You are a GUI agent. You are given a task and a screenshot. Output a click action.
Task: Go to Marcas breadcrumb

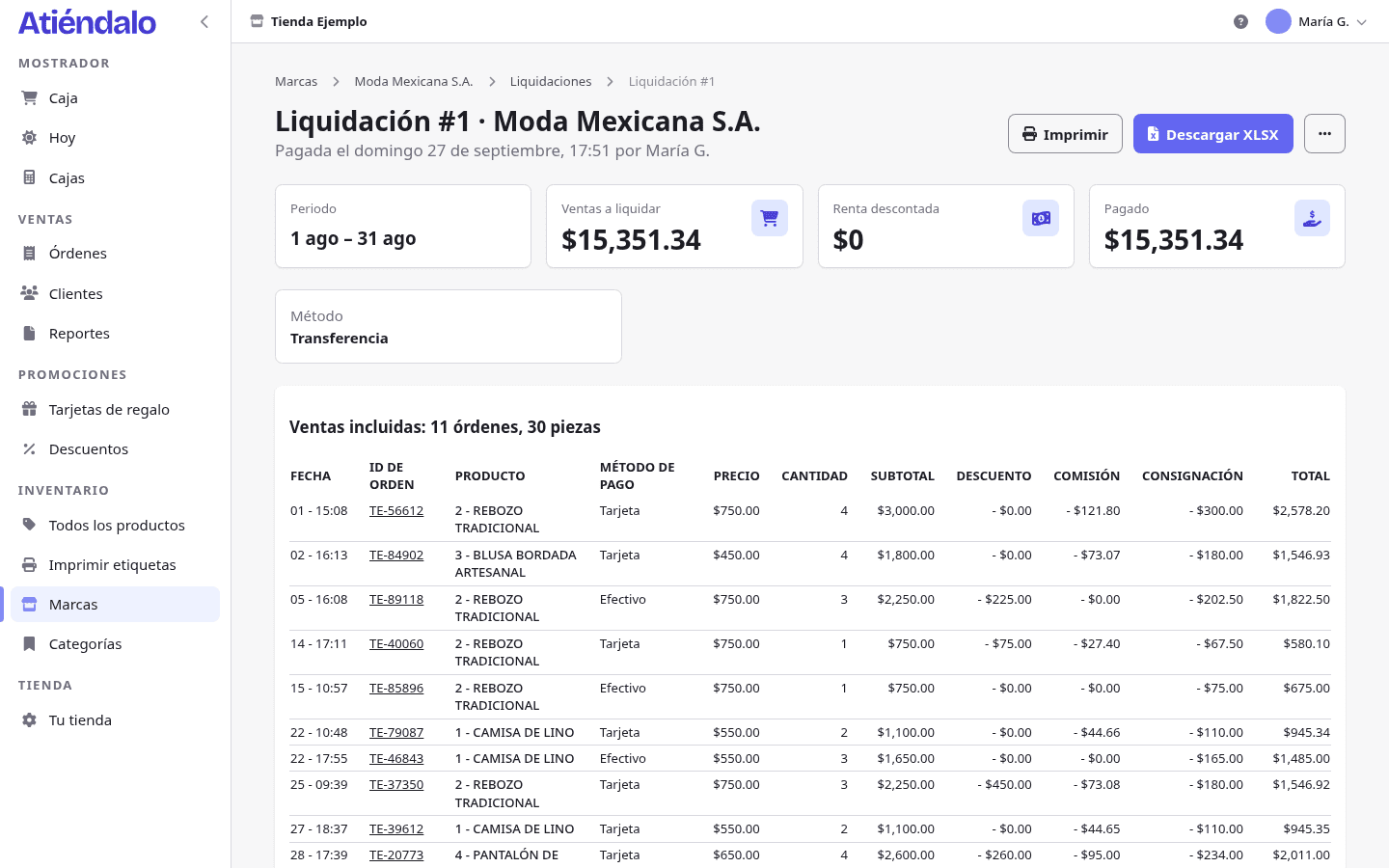point(296,81)
